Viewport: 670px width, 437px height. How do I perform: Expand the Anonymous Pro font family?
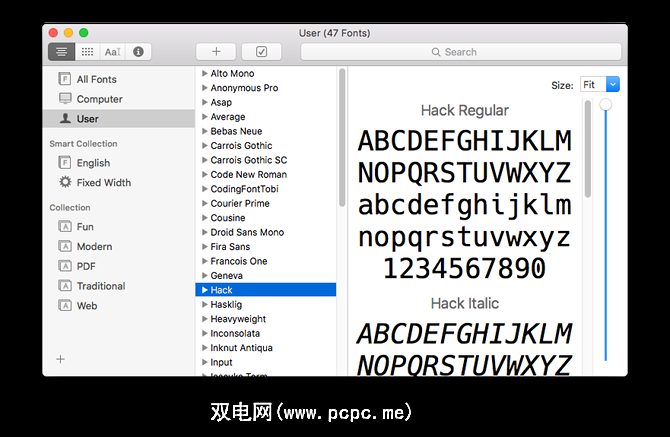click(x=205, y=88)
